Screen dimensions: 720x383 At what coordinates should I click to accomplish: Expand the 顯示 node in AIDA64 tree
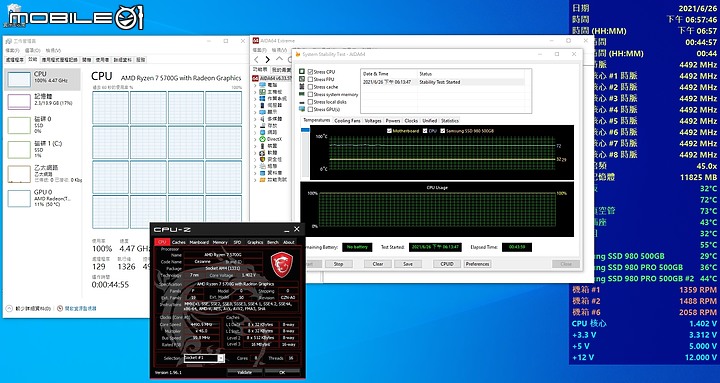(x=255, y=112)
